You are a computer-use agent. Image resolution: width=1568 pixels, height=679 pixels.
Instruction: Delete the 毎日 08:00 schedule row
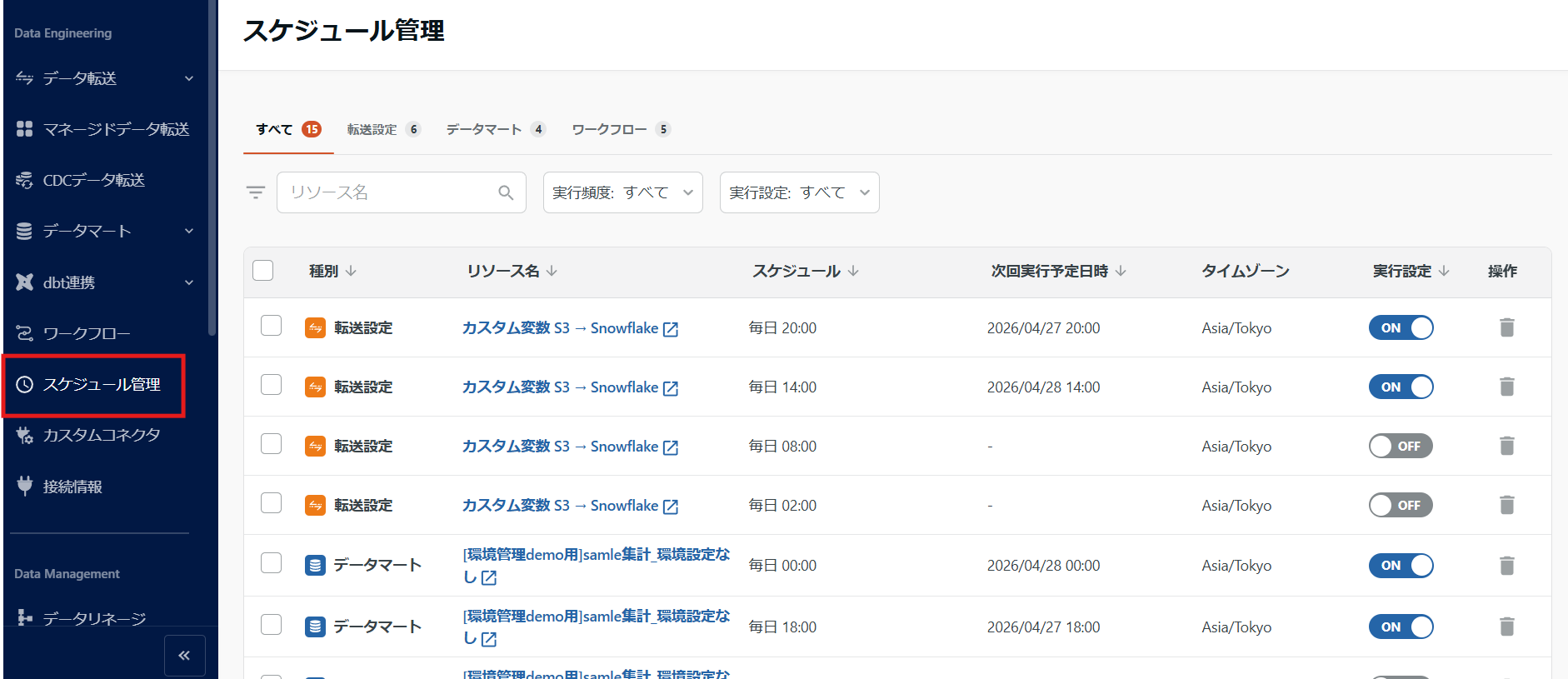[1507, 446]
